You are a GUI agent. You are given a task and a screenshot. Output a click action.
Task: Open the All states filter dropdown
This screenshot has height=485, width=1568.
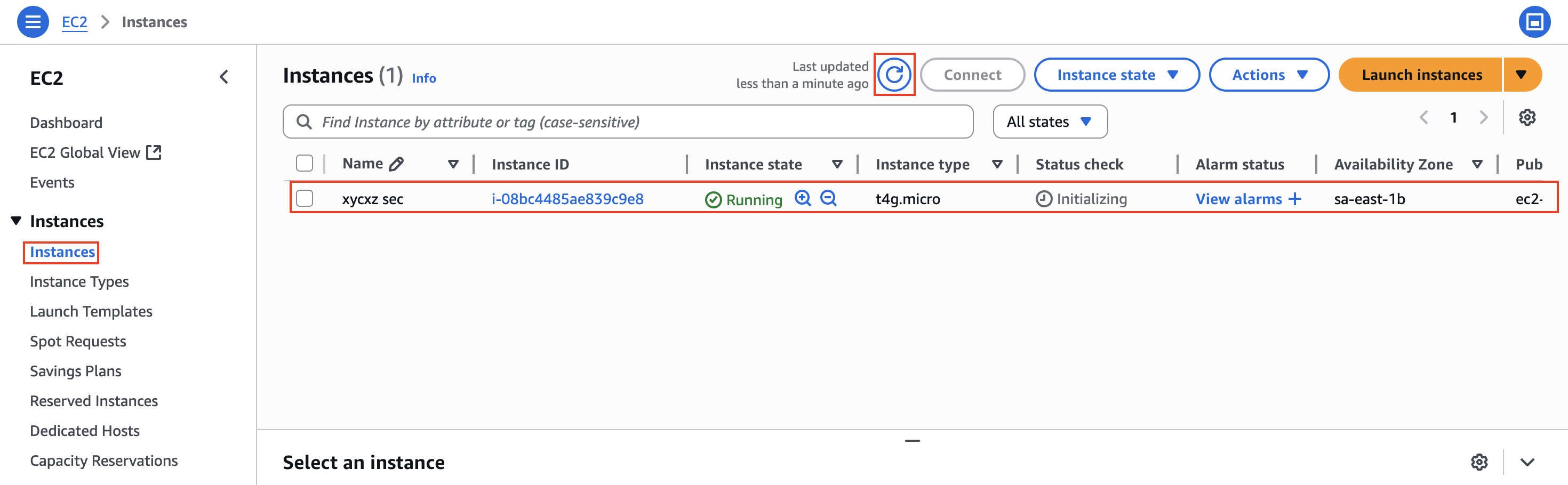pos(1050,121)
